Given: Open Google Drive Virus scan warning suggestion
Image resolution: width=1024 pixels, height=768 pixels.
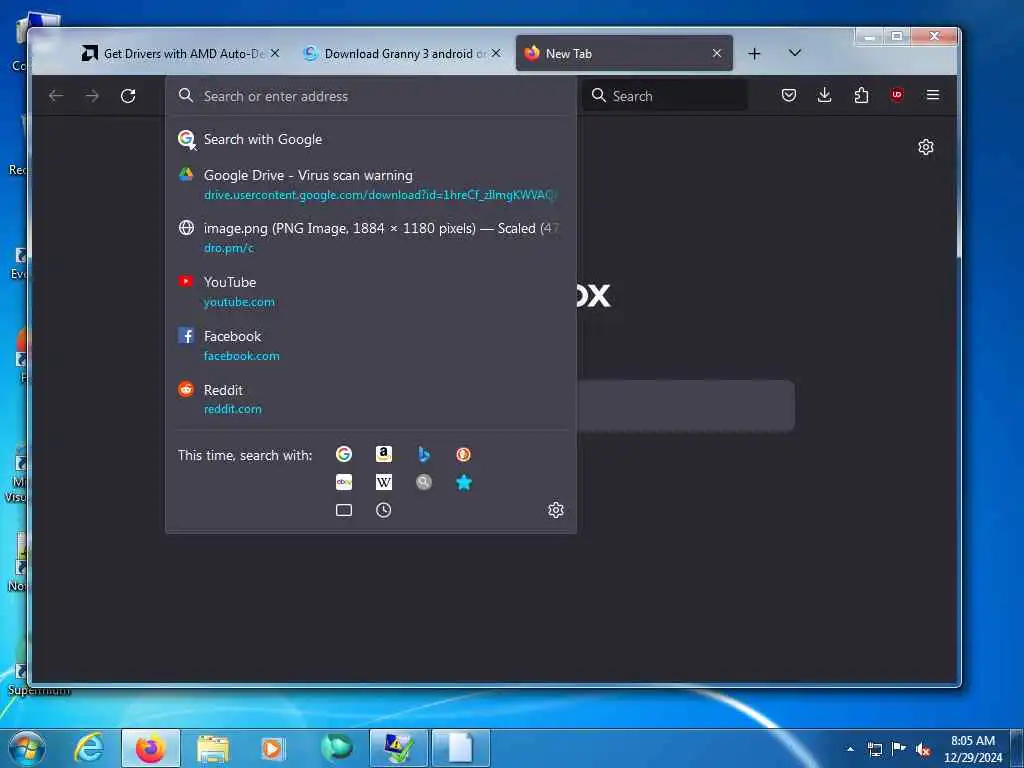Looking at the screenshot, I should click(x=370, y=184).
